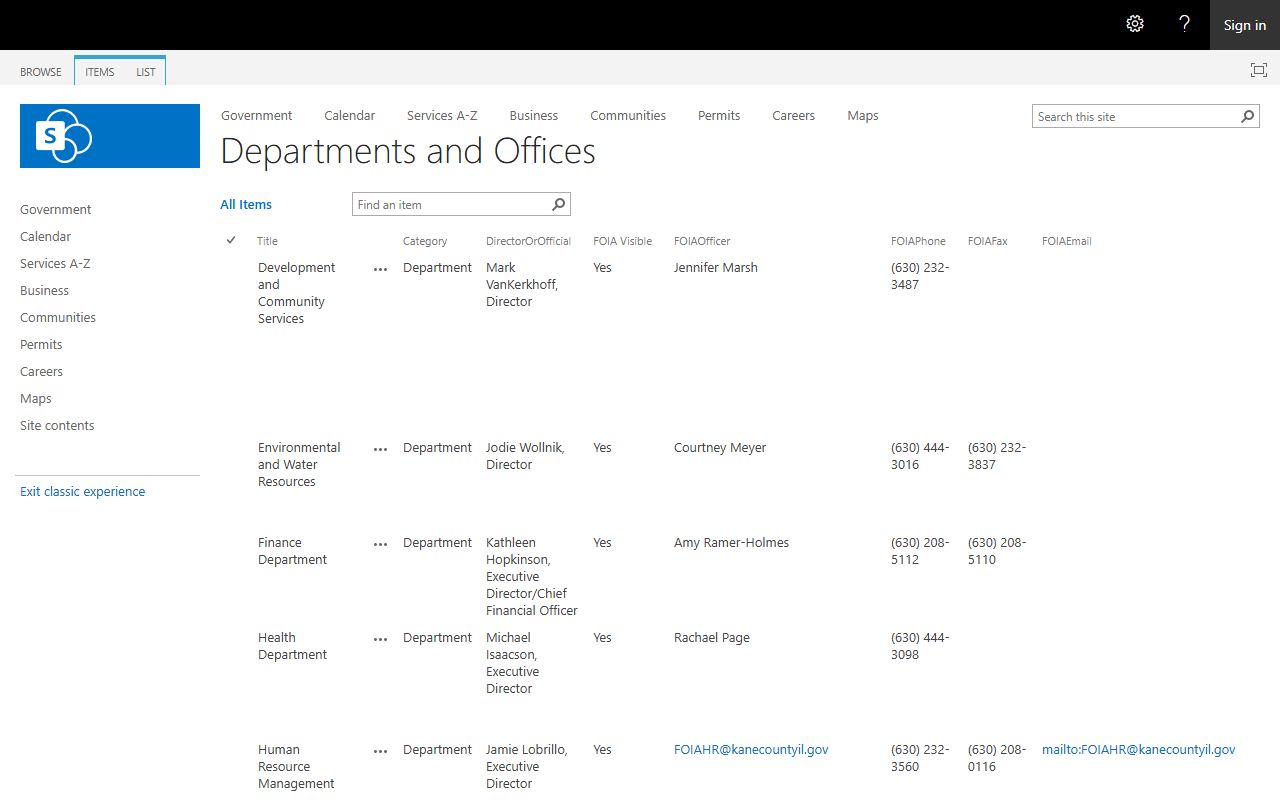The image size is (1280, 800).
Task: Sort by the FOIAEmail column header
Action: click(x=1067, y=241)
